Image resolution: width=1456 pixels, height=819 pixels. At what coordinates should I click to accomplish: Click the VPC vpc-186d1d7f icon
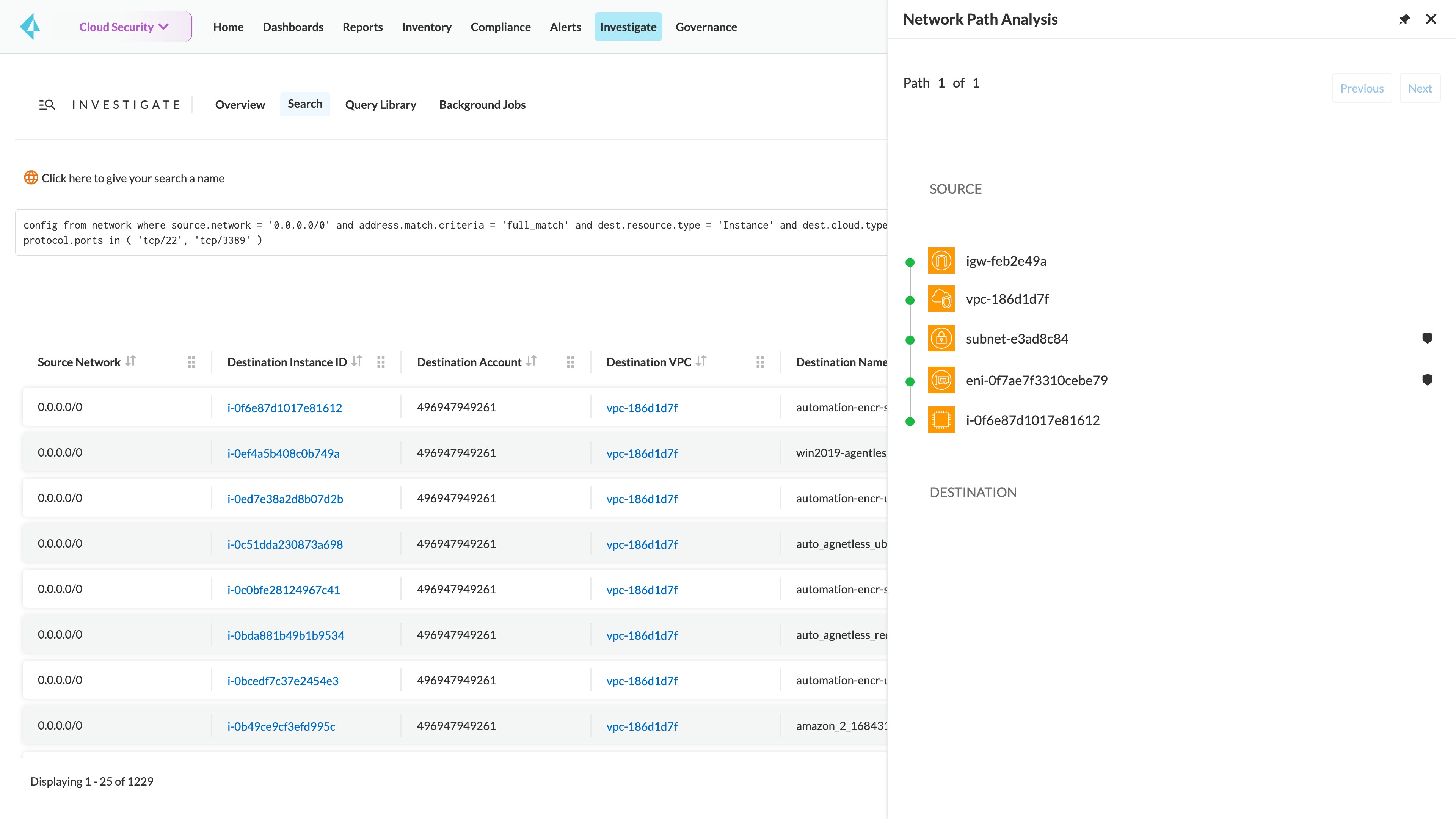940,299
